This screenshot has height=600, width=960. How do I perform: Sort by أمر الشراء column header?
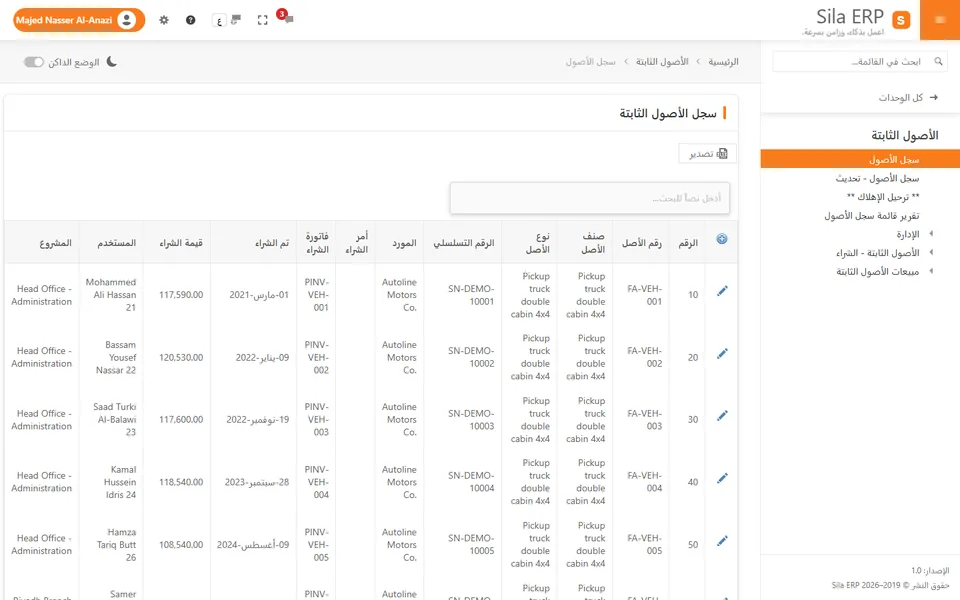[356, 243]
